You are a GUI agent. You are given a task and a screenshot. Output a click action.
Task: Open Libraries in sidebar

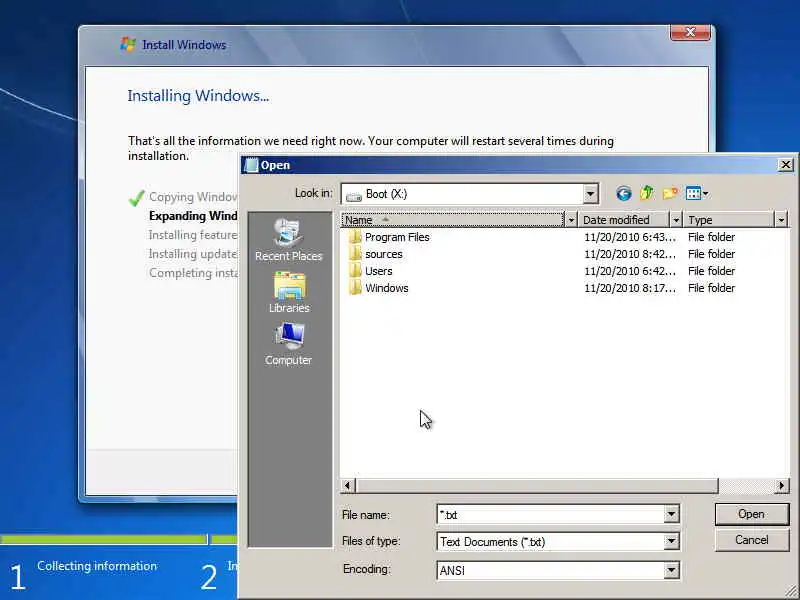(x=289, y=292)
